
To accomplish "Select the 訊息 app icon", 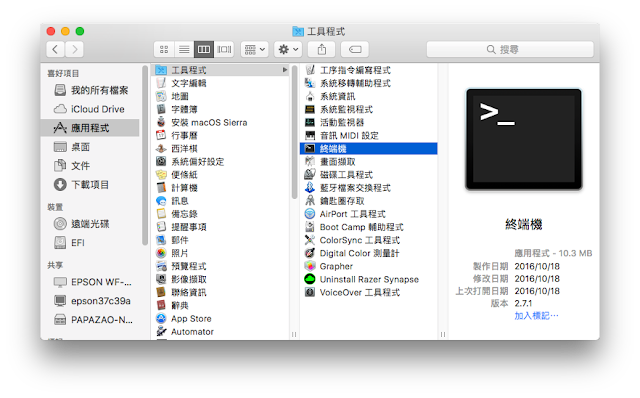I will [x=161, y=201].
